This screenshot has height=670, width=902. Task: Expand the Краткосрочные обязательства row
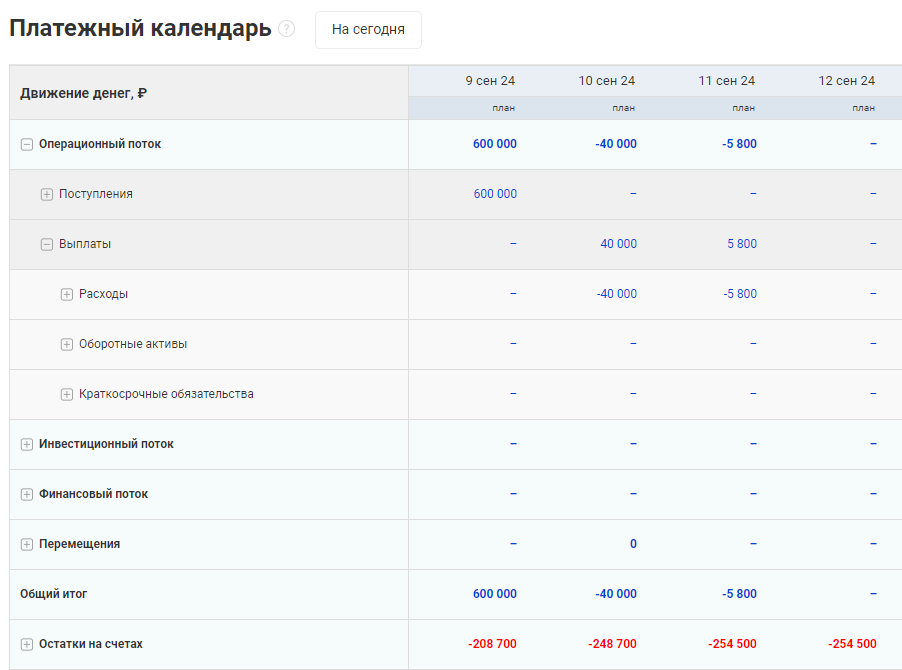[x=66, y=394]
